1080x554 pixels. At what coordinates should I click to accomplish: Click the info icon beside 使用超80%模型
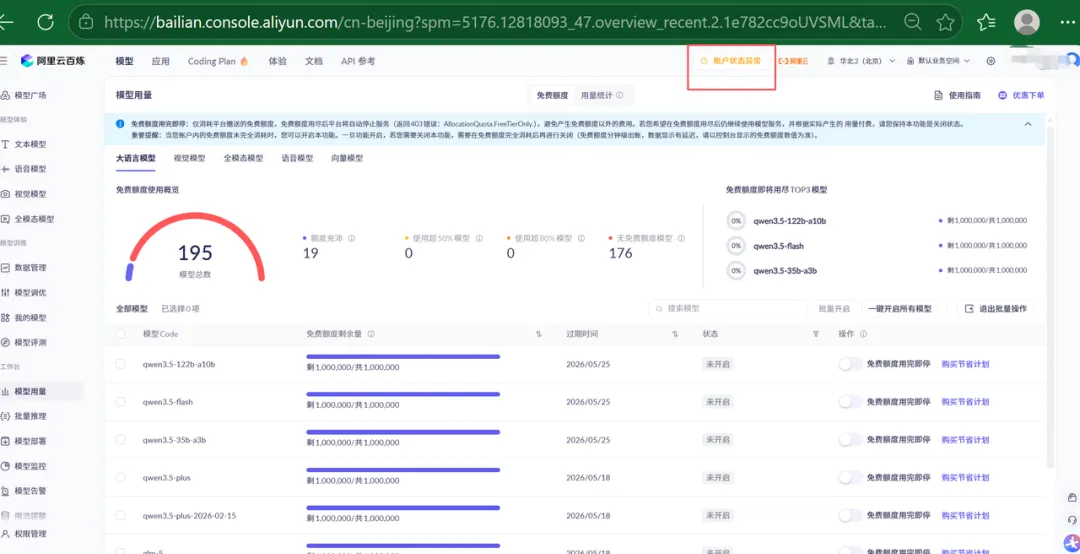click(x=581, y=238)
